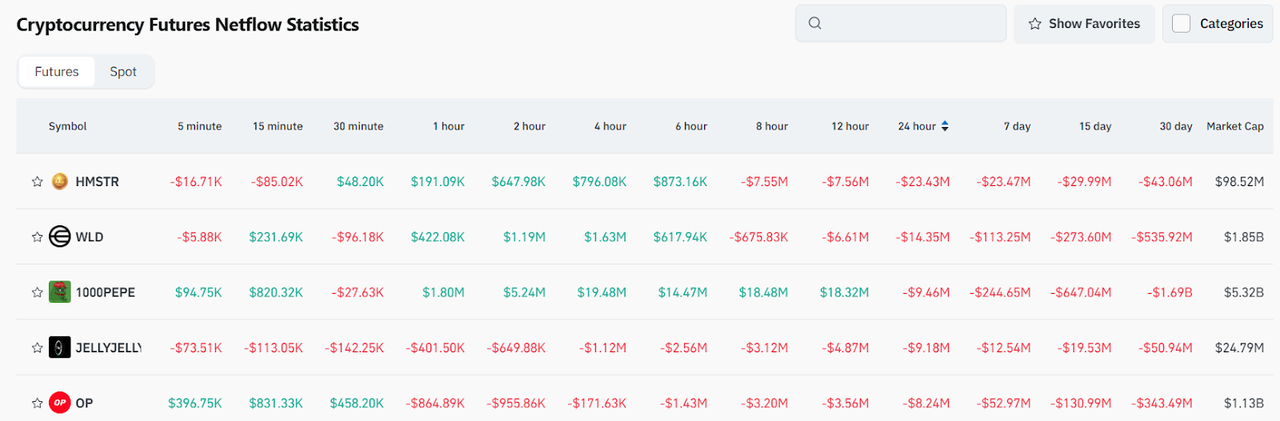Image resolution: width=1280 pixels, height=421 pixels.
Task: Add JELLYJELLY to favorites via star
Action: point(38,347)
